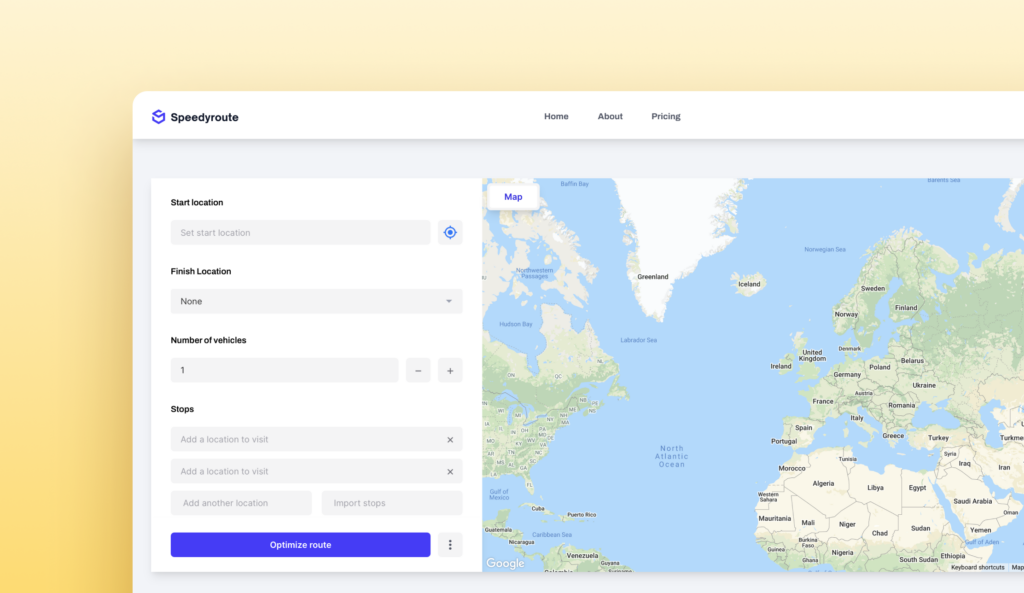
Task: Select the Number of vehicles field showing 1
Action: click(x=284, y=370)
